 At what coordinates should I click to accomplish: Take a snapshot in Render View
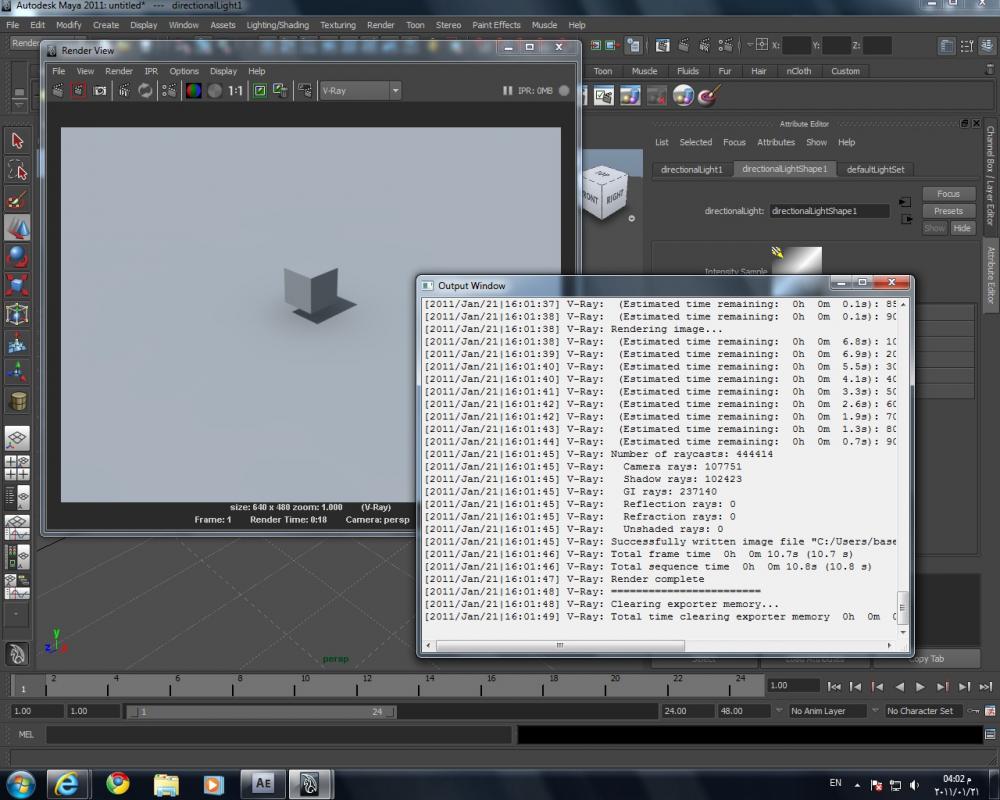tap(99, 91)
